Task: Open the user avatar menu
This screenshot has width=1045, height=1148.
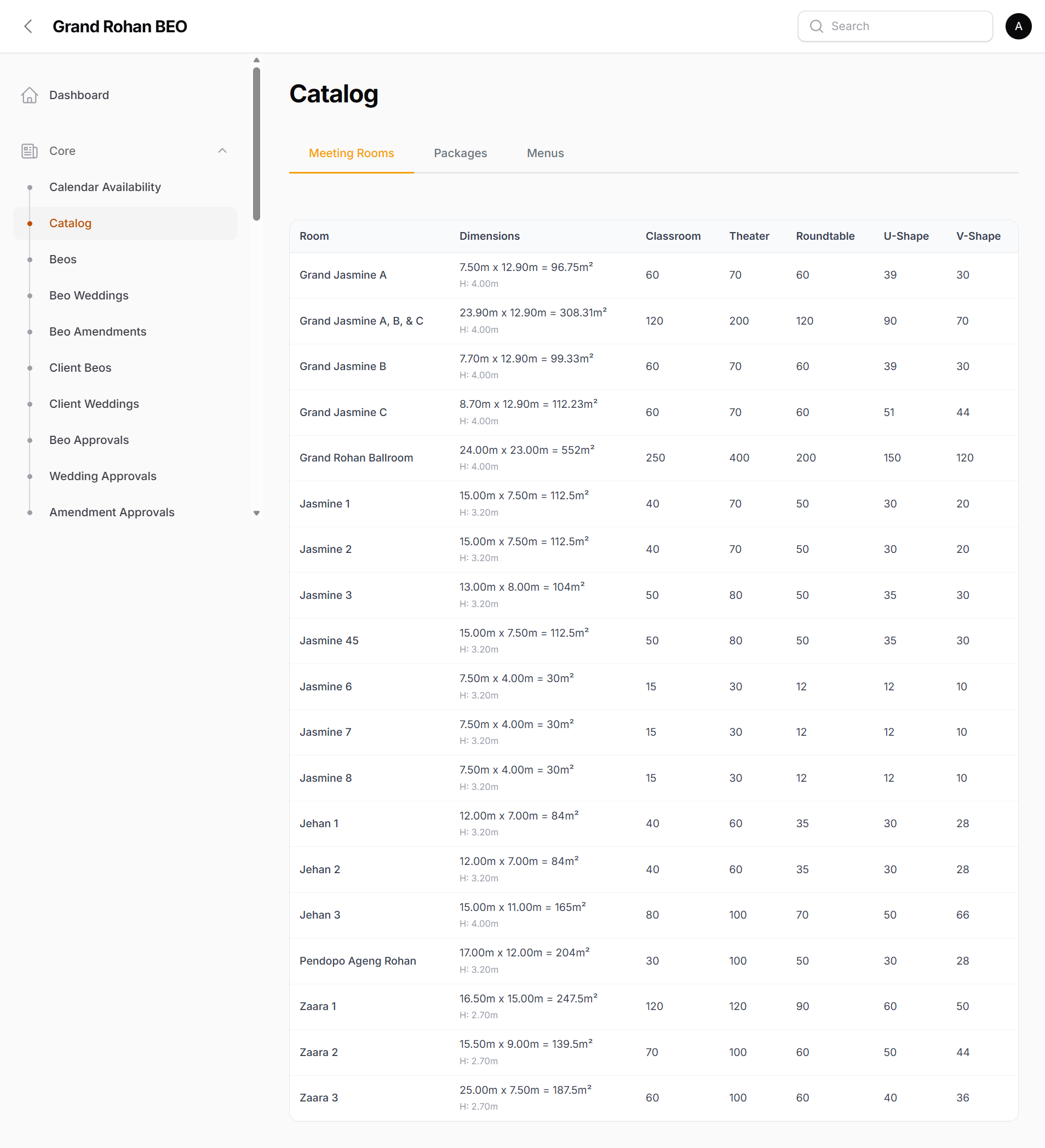Action: [x=1018, y=26]
